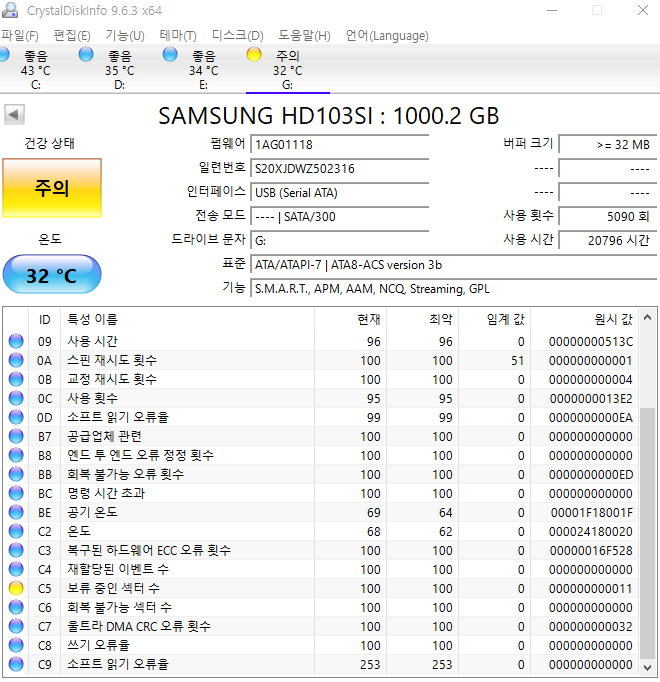Click the power-on count field 5090 회
This screenshot has height=682, width=660.
pyautogui.click(x=608, y=216)
